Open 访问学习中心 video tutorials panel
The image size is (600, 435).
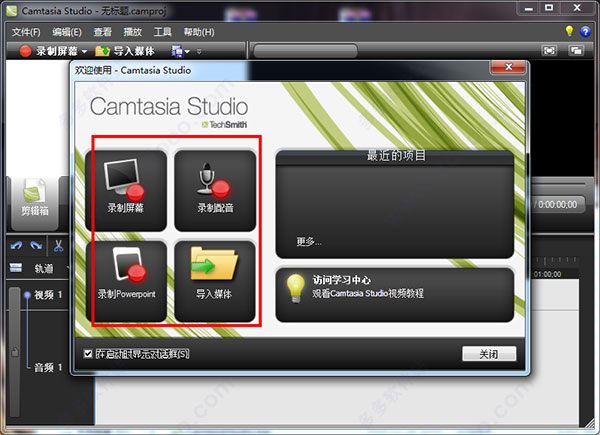(395, 295)
